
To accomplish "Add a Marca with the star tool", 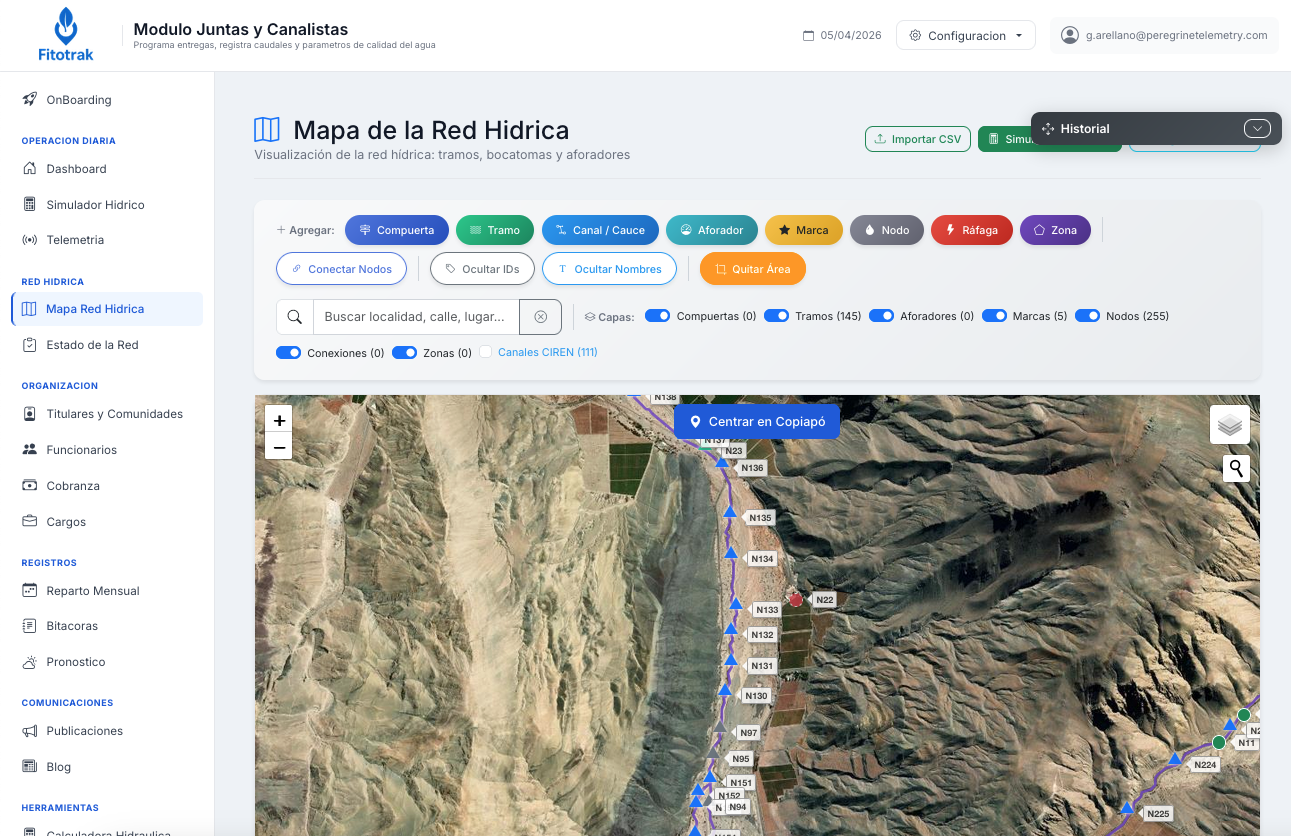I will [803, 230].
